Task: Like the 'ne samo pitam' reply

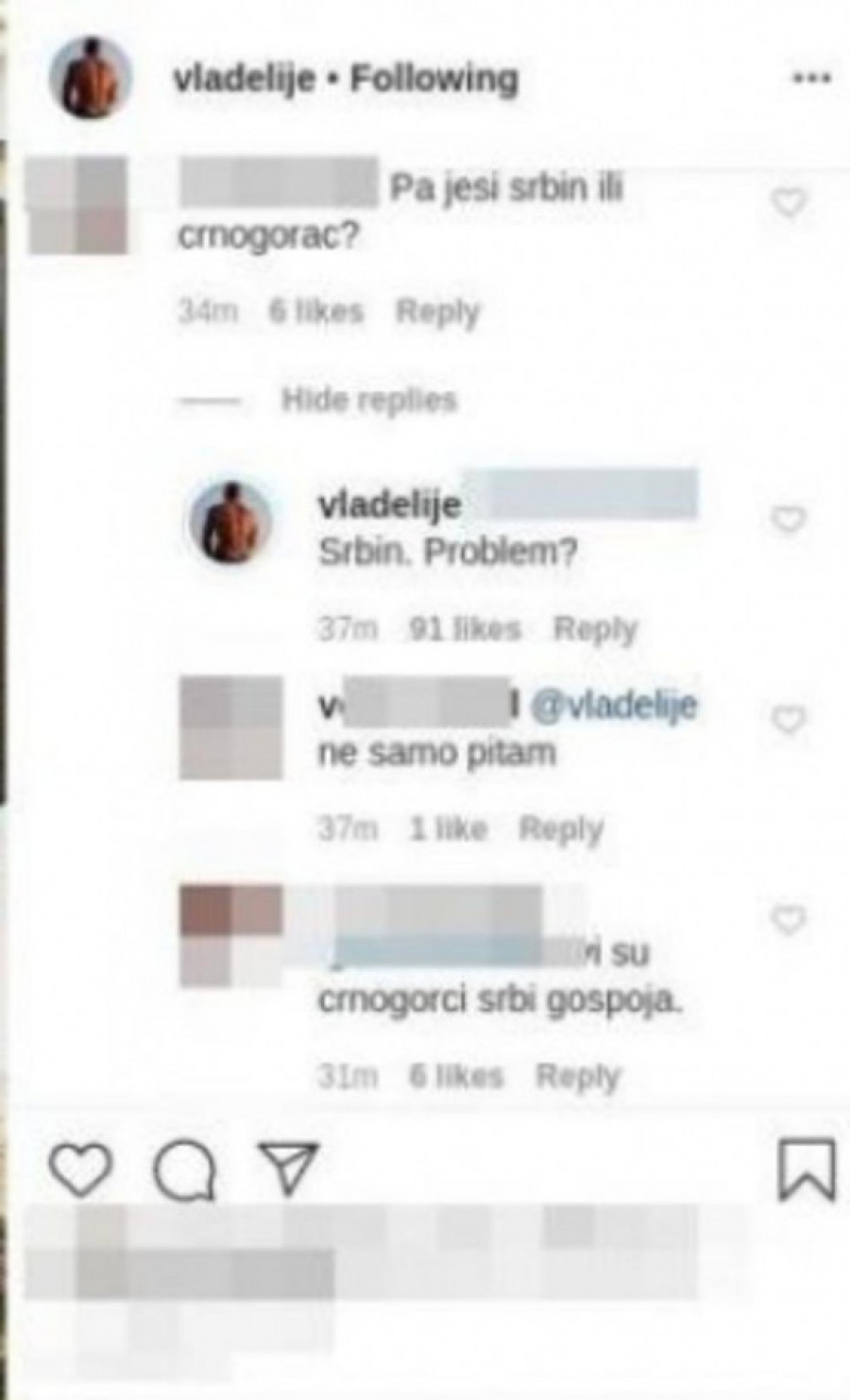Action: [789, 720]
